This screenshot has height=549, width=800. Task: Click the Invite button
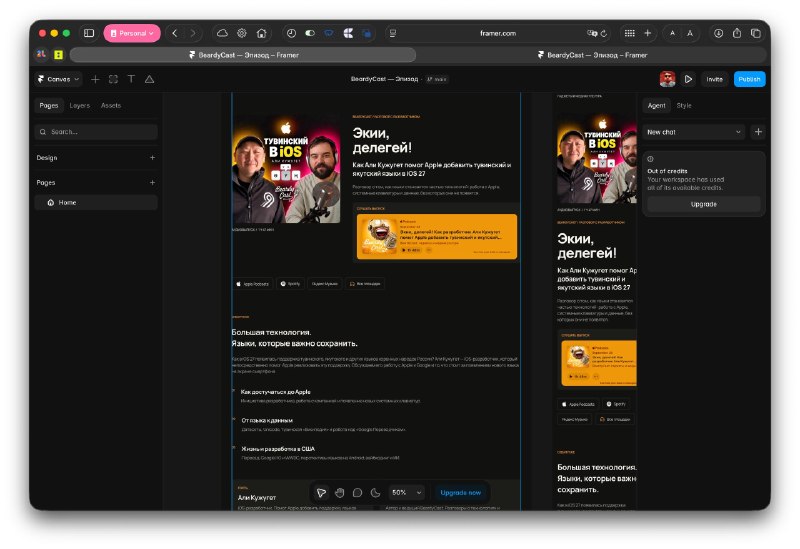click(x=714, y=79)
